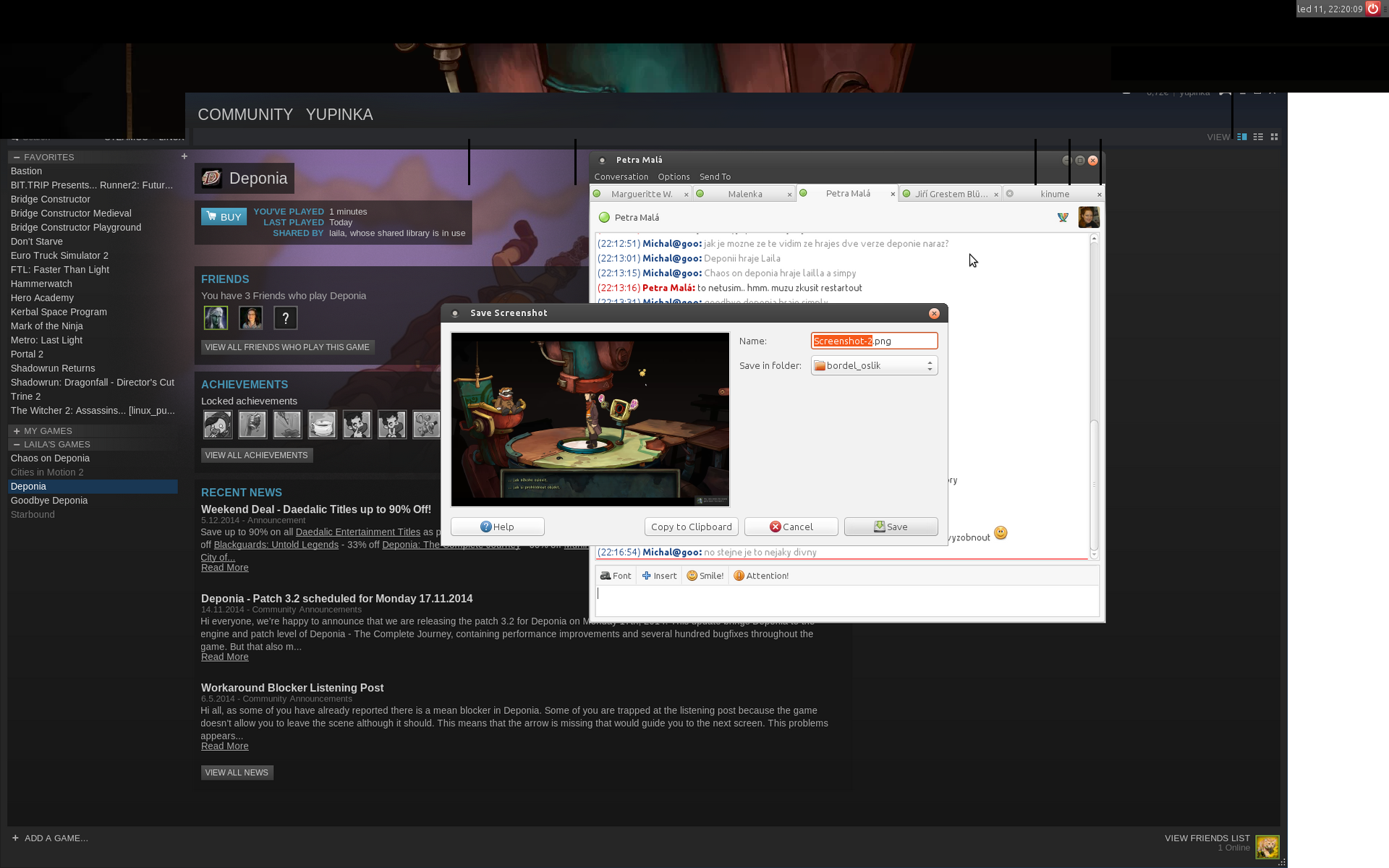This screenshot has height=868, width=1389.
Task: Click VIEW ALL ACHIEVEMENTS button
Action: click(x=256, y=456)
